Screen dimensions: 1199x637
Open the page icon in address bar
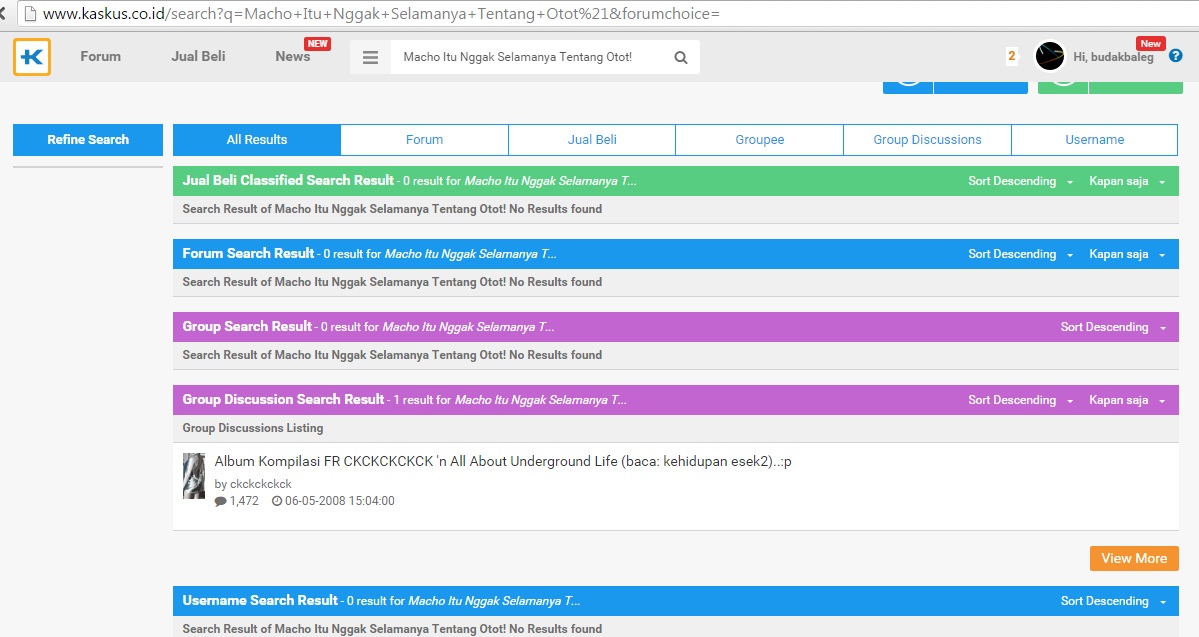[31, 14]
